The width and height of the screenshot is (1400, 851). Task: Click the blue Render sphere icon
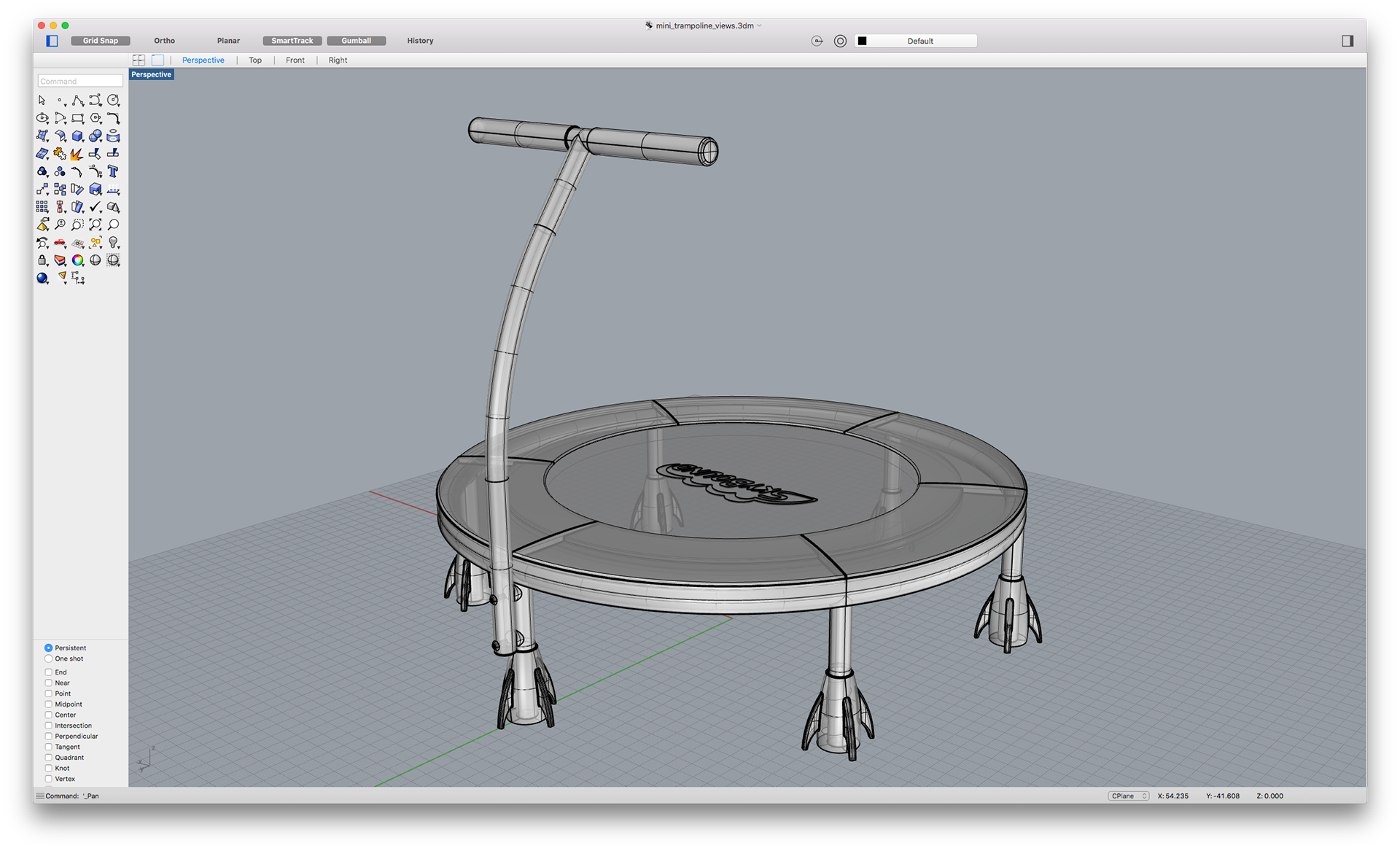(x=42, y=278)
